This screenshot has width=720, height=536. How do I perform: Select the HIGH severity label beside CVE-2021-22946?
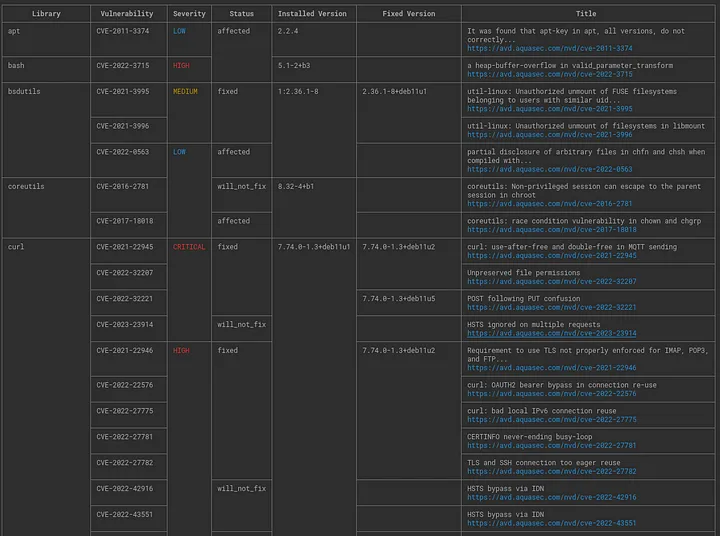(x=181, y=350)
